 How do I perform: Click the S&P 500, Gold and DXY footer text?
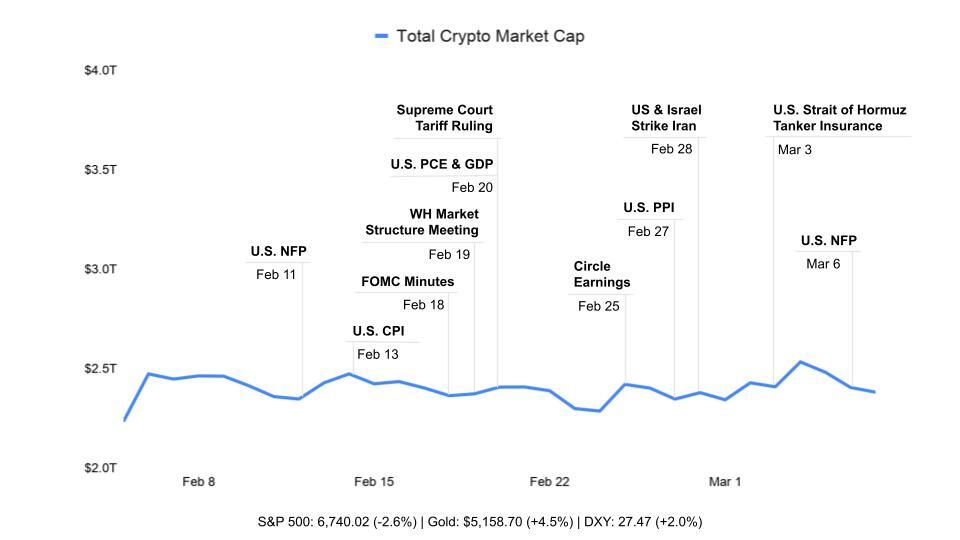click(480, 522)
